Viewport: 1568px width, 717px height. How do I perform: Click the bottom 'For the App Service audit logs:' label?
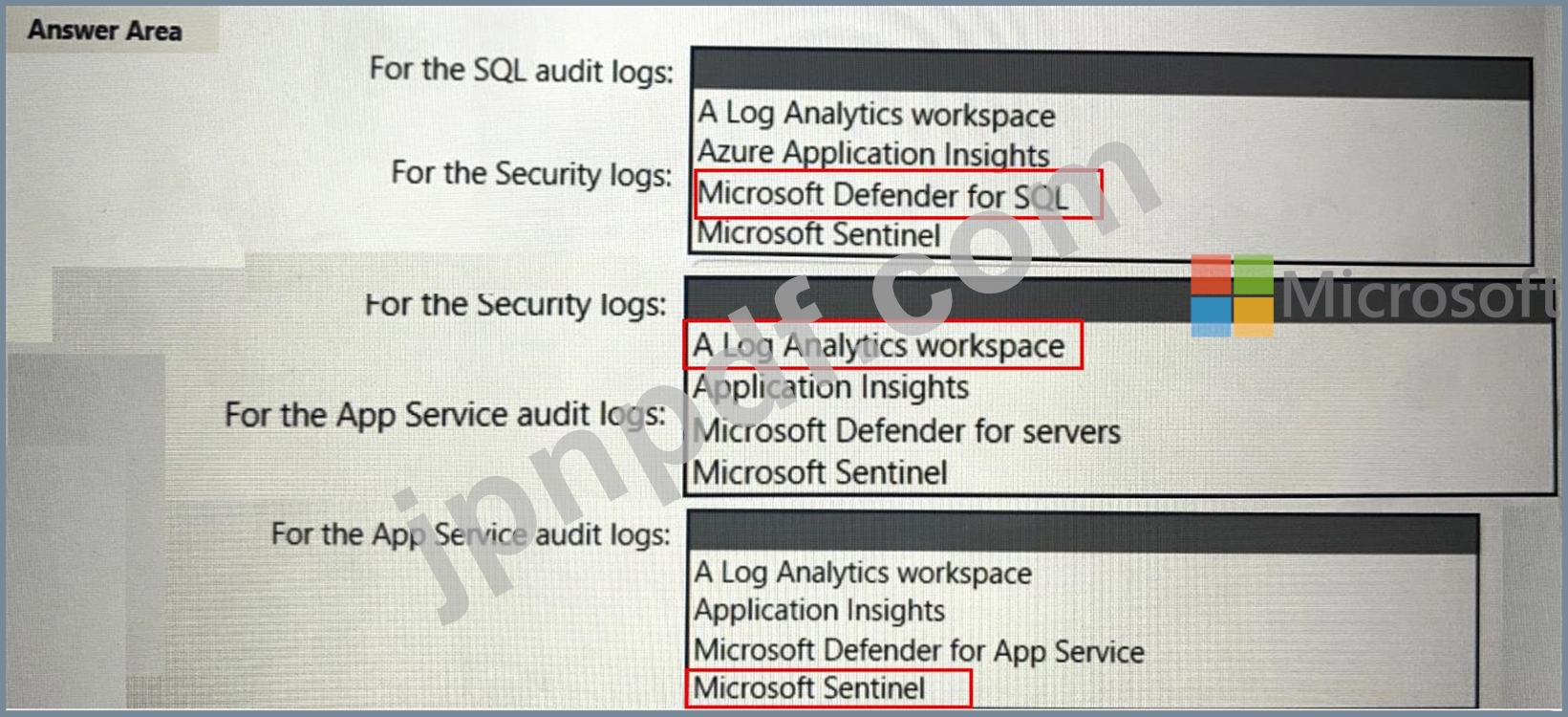[471, 533]
